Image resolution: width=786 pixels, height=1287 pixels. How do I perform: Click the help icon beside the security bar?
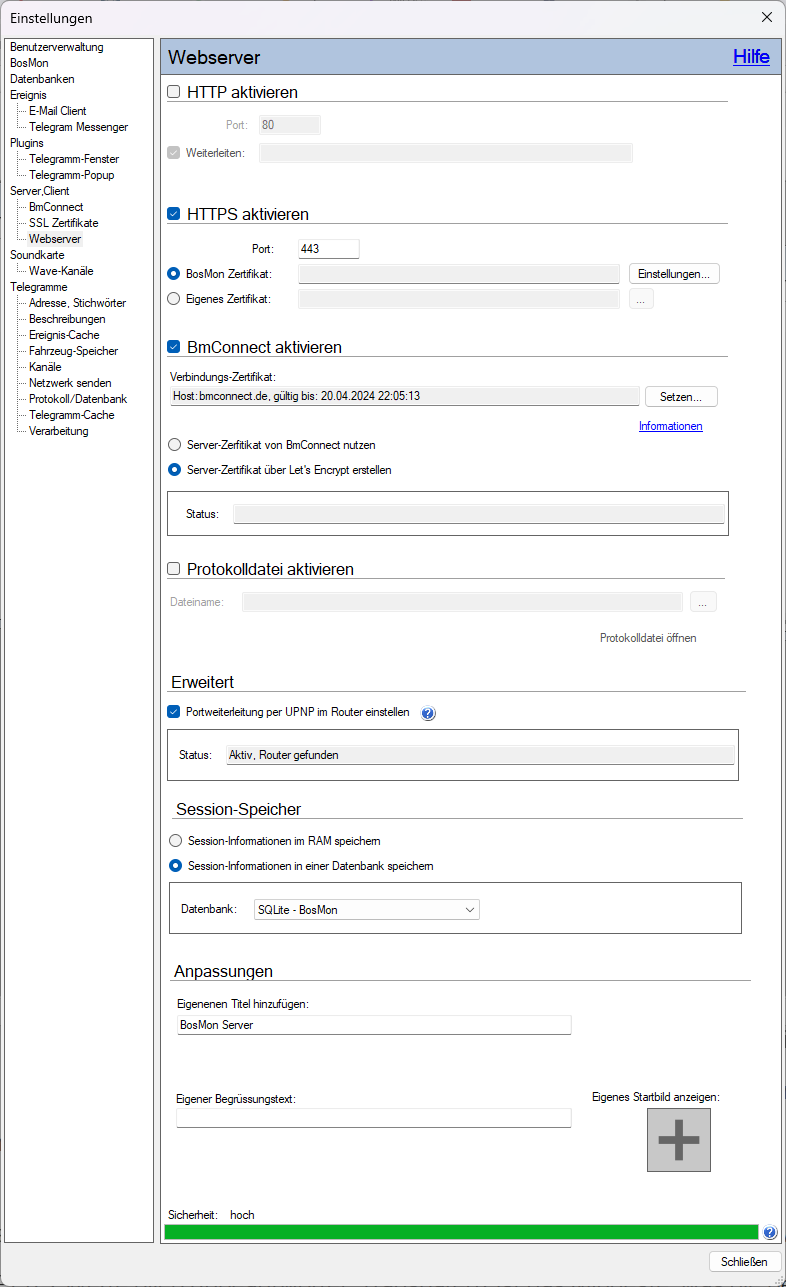click(770, 1233)
